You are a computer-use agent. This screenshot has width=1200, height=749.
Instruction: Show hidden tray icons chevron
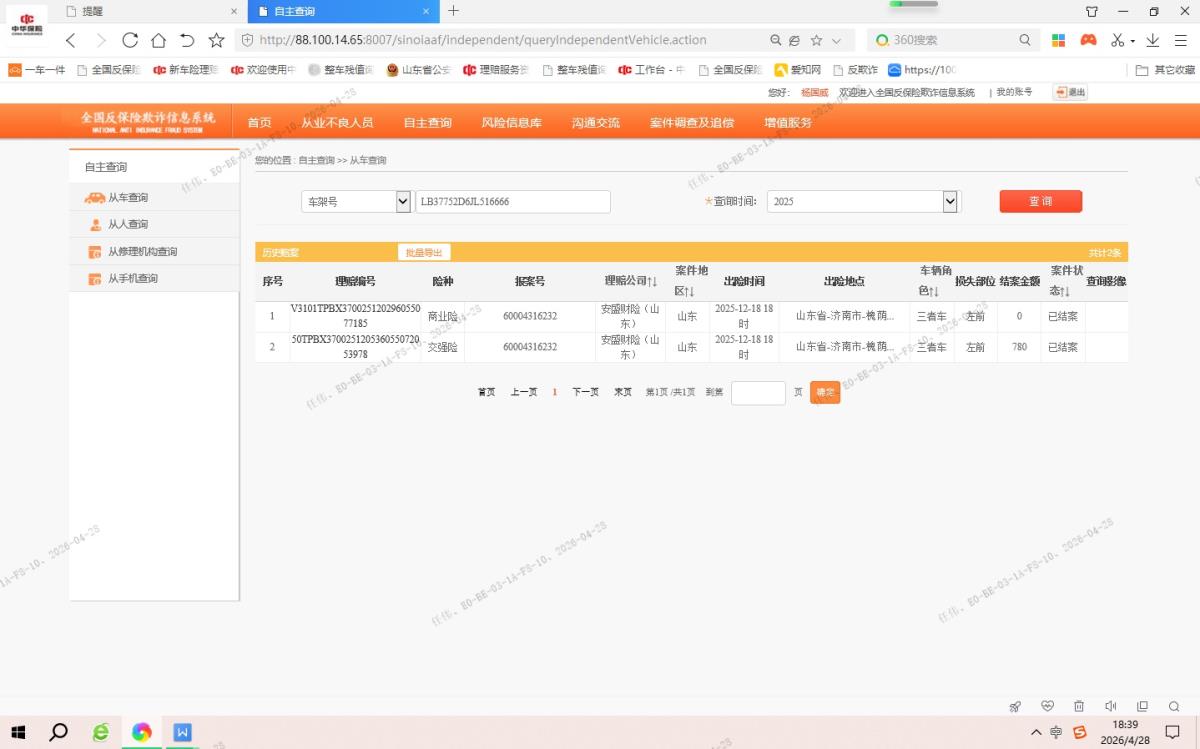(1036, 732)
